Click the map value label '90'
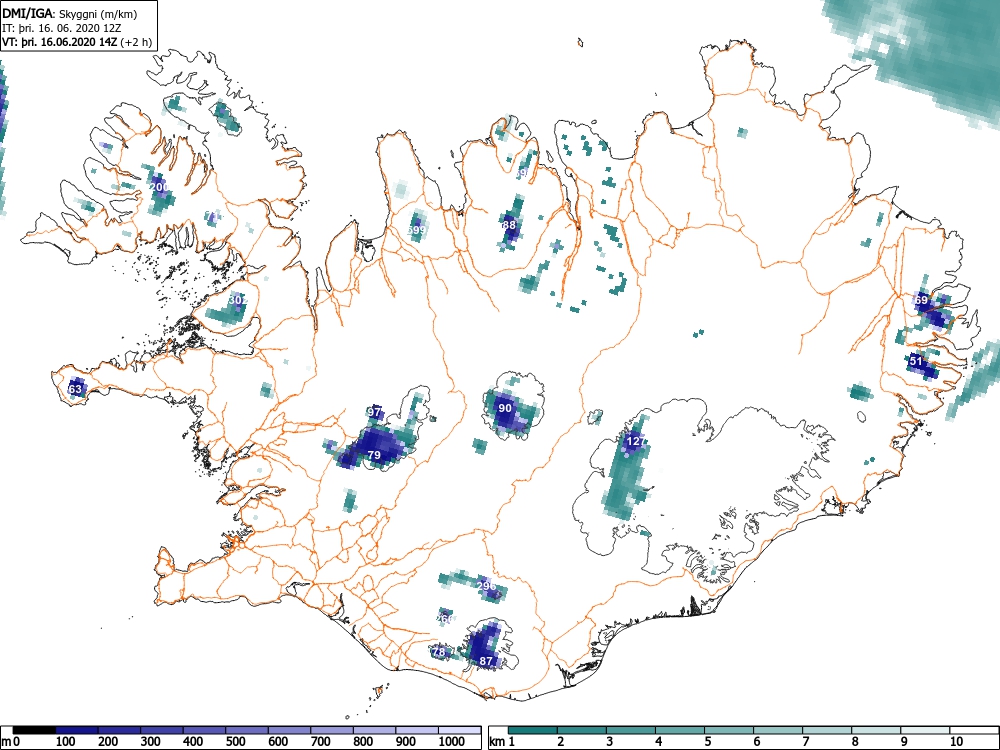1000x750 pixels. [x=504, y=408]
